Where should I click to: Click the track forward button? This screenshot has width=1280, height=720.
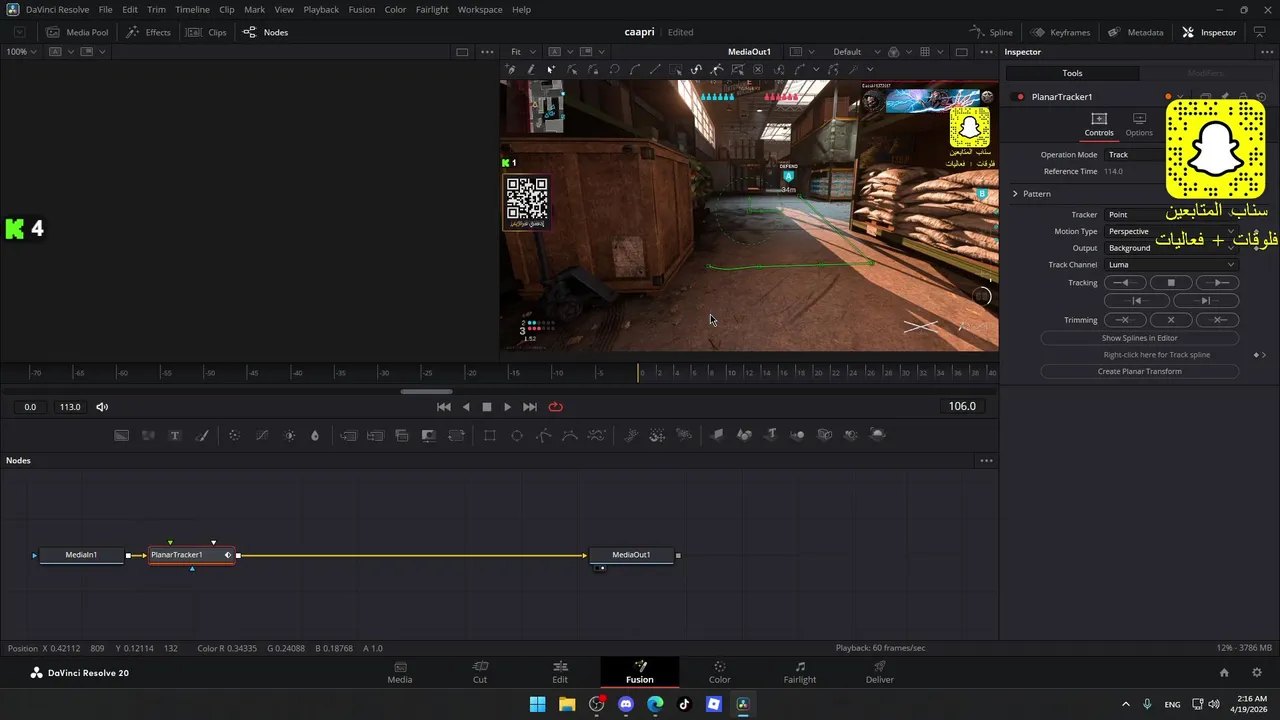point(1217,283)
